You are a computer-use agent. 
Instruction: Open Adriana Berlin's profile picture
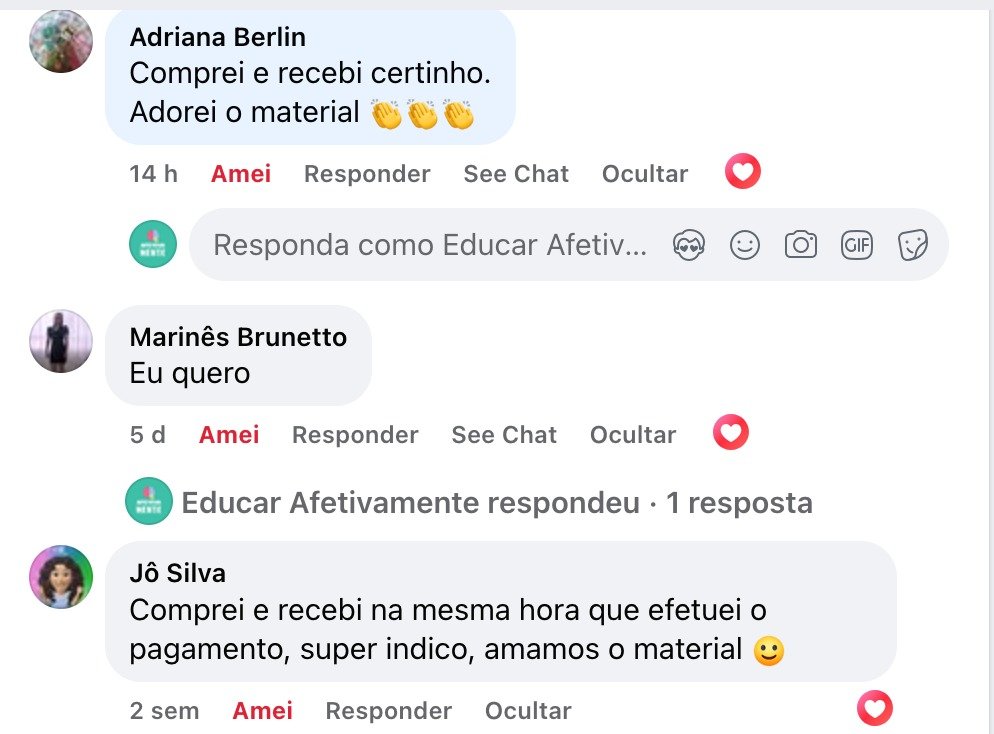(x=62, y=41)
